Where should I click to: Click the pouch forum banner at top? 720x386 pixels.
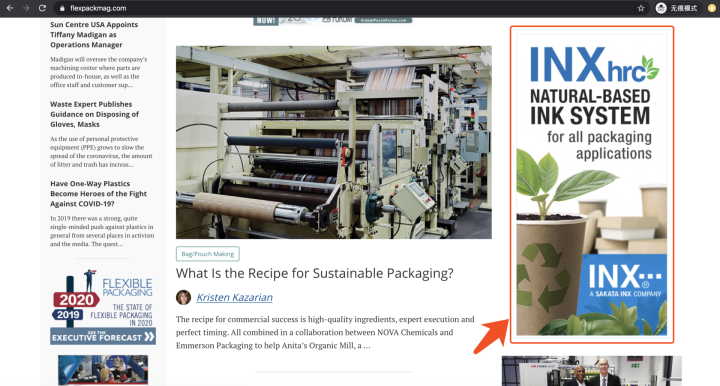tap(332, 21)
